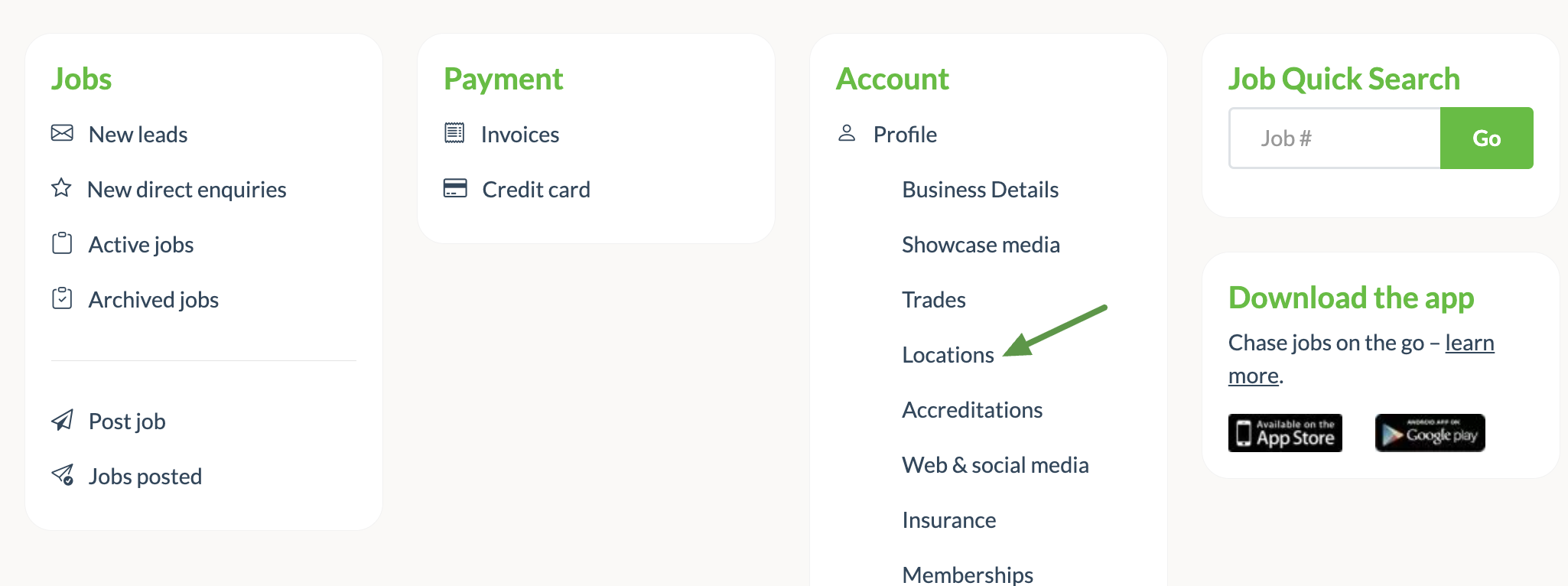Click the Post job paper plane icon
The height and width of the screenshot is (586, 1568).
click(62, 420)
